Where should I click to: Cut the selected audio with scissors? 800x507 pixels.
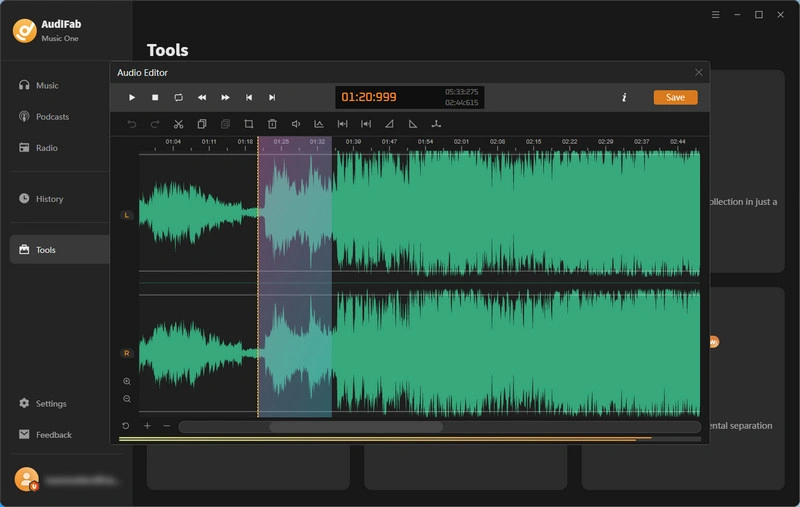pyautogui.click(x=178, y=124)
